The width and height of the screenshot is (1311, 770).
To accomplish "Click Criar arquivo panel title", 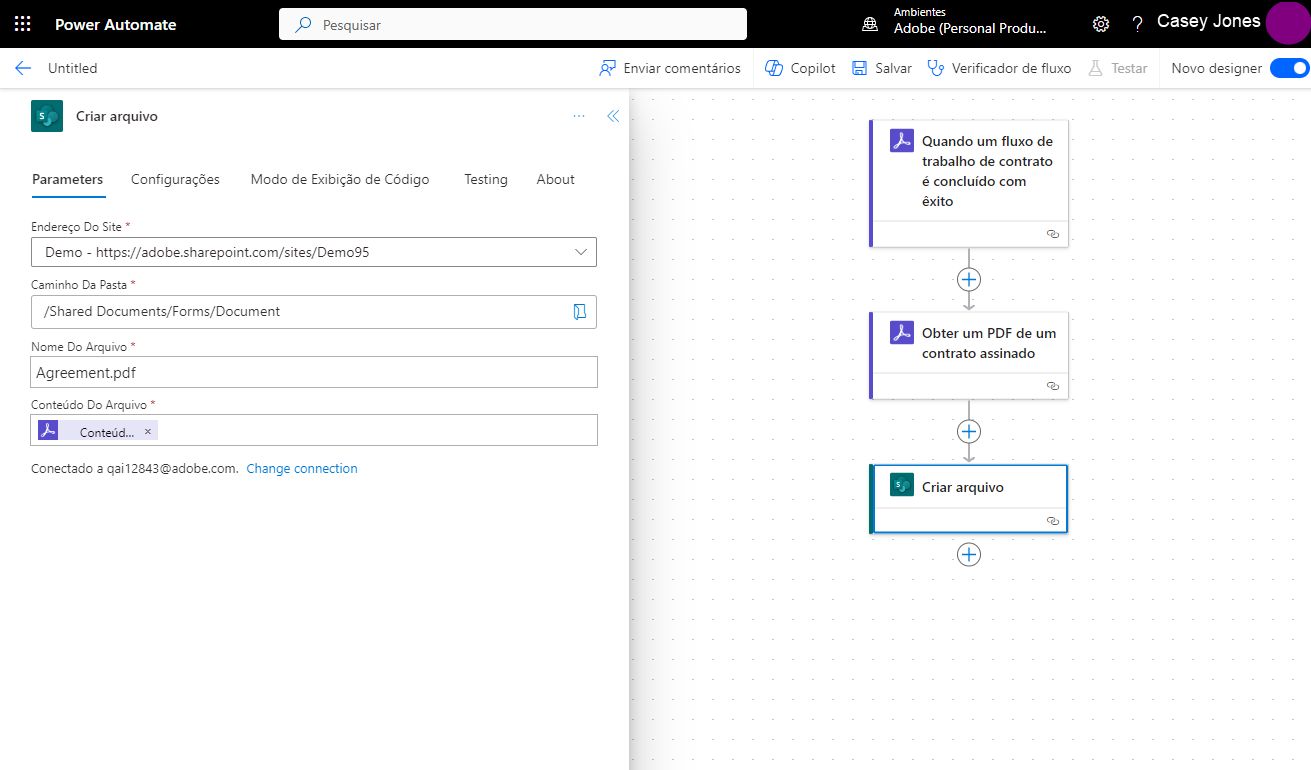I will point(117,116).
